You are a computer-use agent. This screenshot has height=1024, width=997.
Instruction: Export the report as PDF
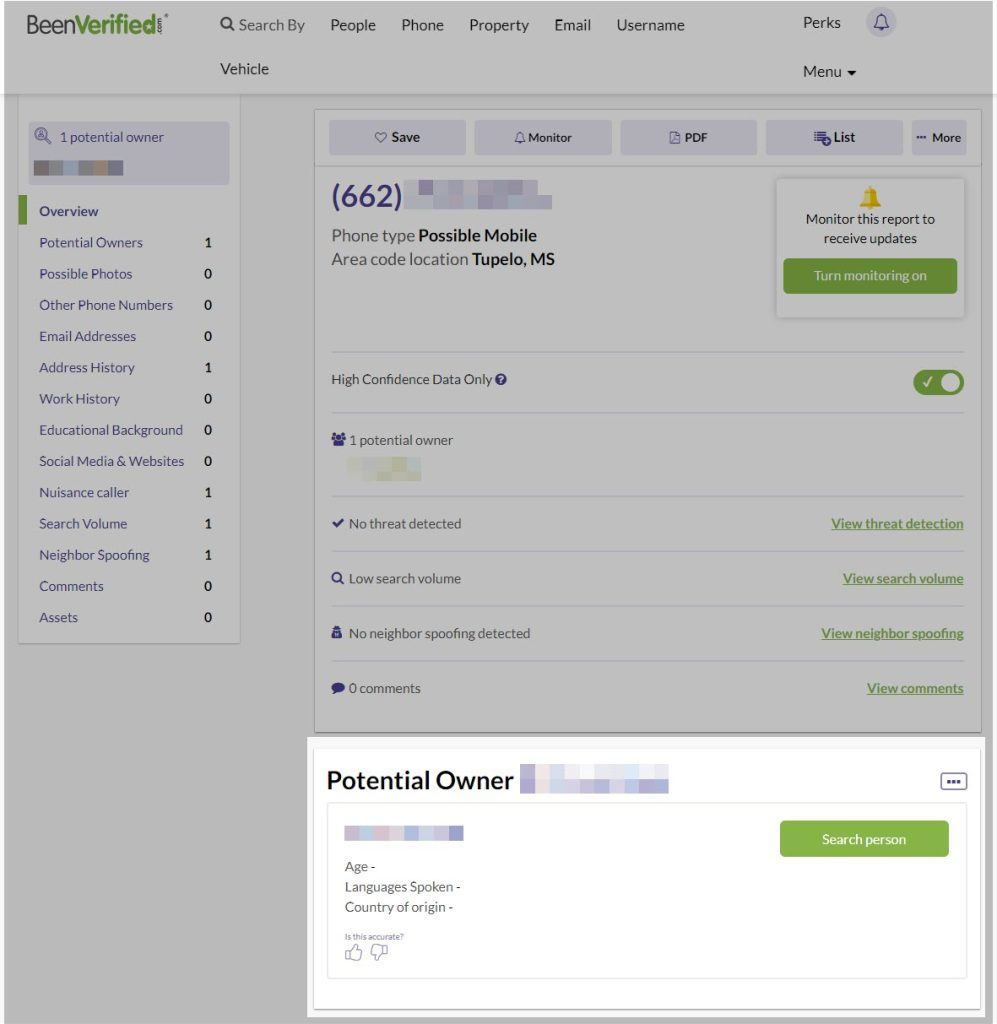click(688, 137)
